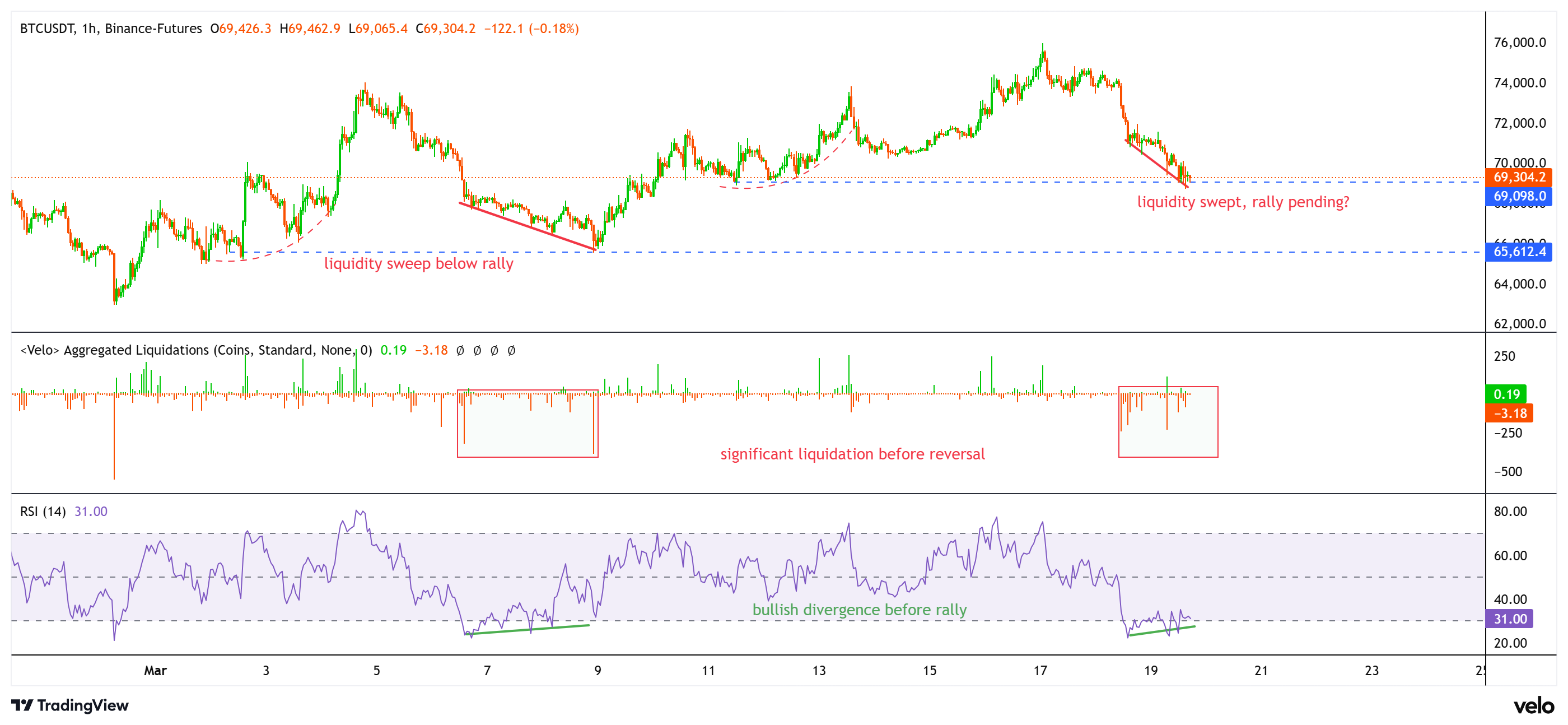Click the blue 69,098.0 price level label
1568x725 pixels.
[x=1519, y=197]
